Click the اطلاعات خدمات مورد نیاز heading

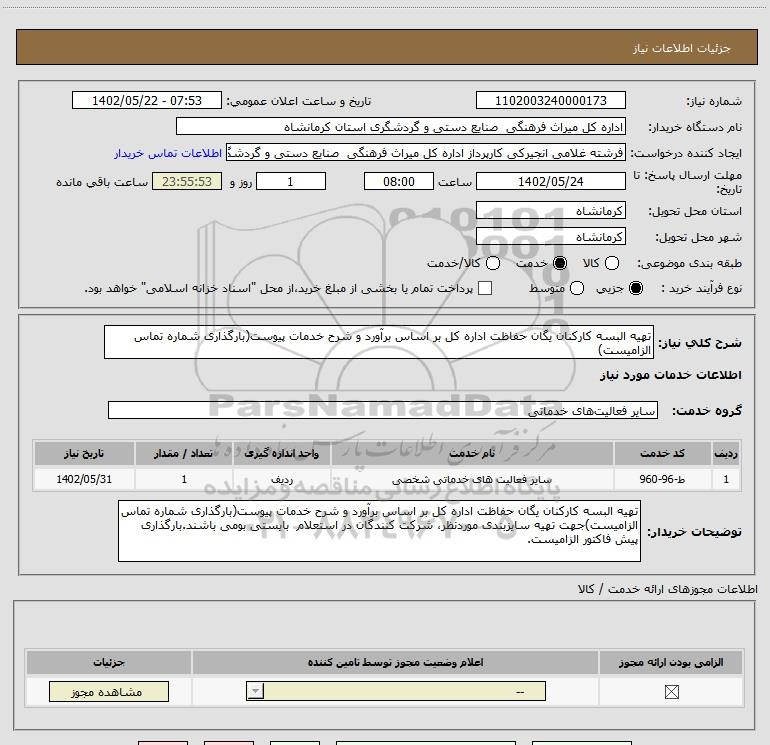(x=670, y=375)
